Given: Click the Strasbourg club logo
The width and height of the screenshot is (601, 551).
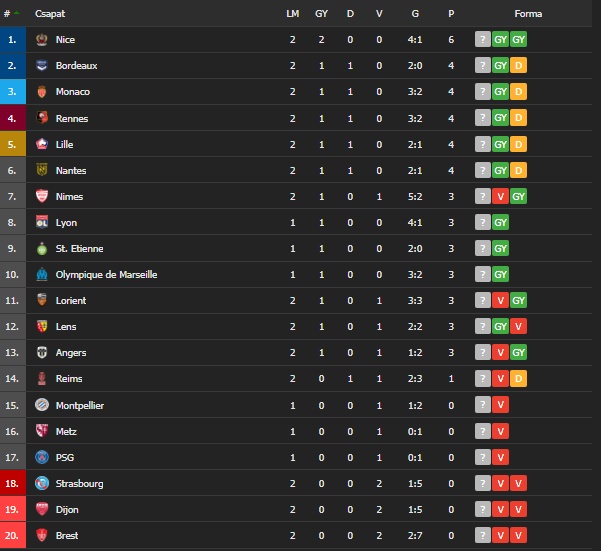Looking at the screenshot, I should [42, 483].
